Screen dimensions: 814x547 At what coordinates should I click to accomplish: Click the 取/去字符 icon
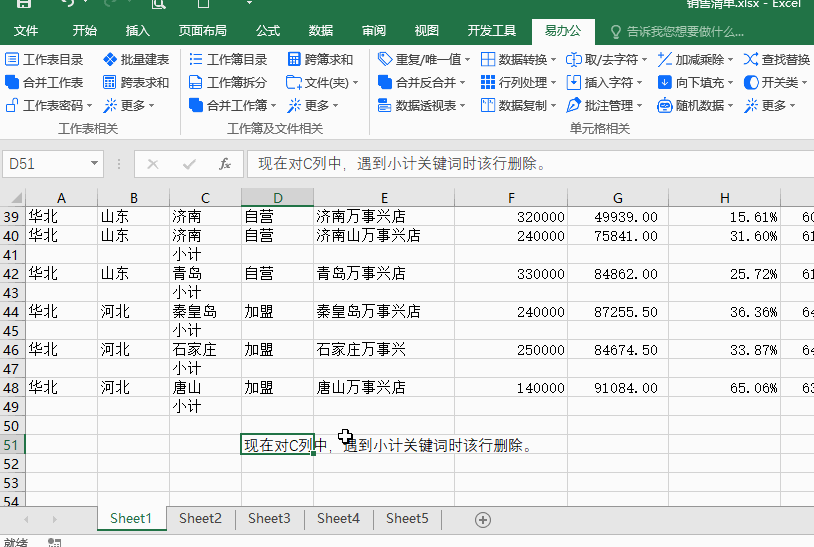tap(574, 59)
